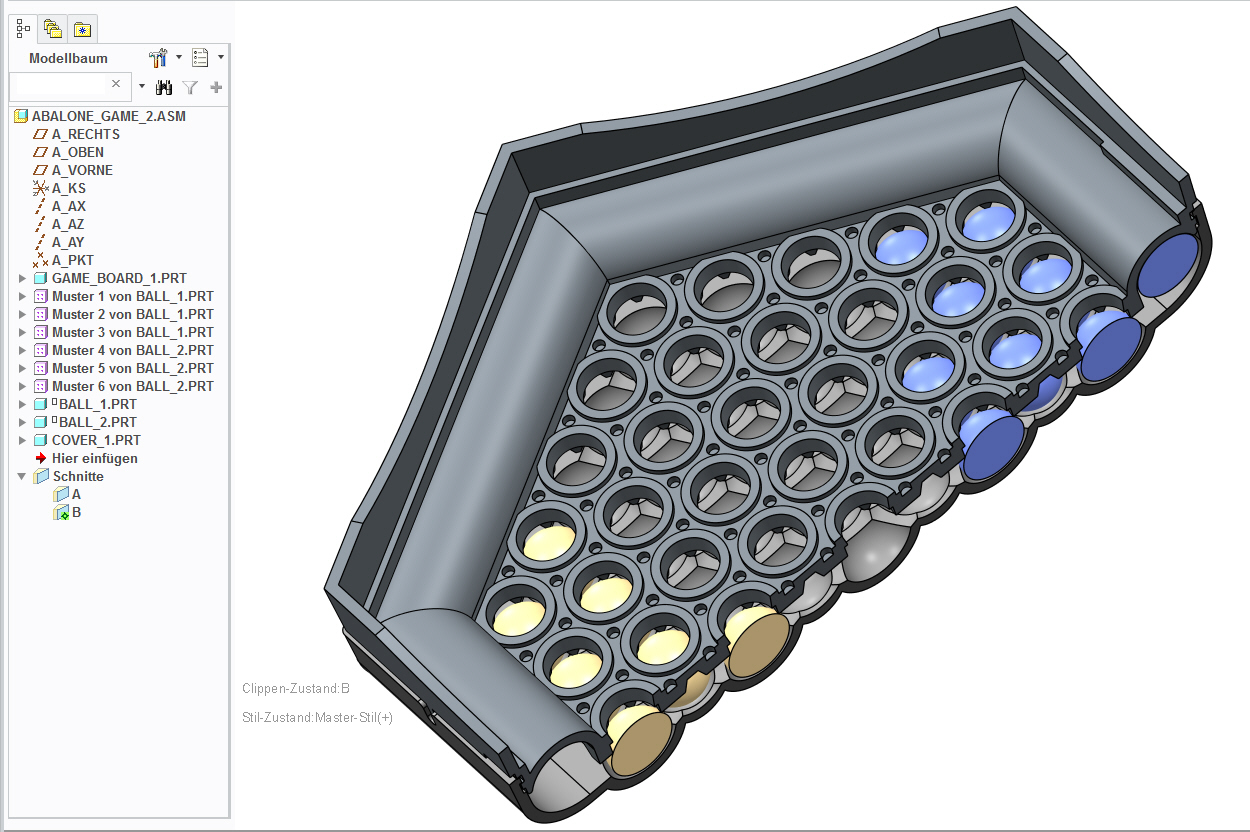Click the A_KS coordinate system icon
The height and width of the screenshot is (832, 1250).
click(x=41, y=188)
